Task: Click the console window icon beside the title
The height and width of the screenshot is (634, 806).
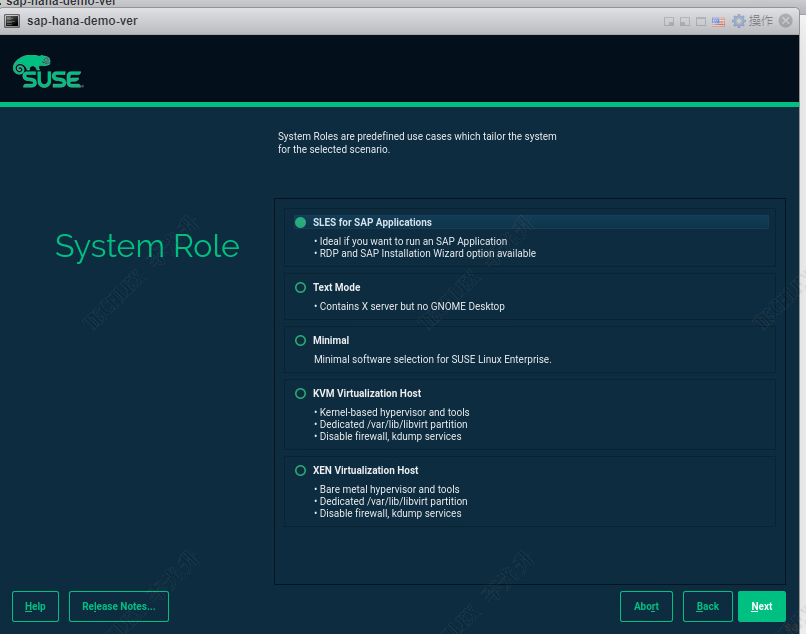Action: pos(12,21)
